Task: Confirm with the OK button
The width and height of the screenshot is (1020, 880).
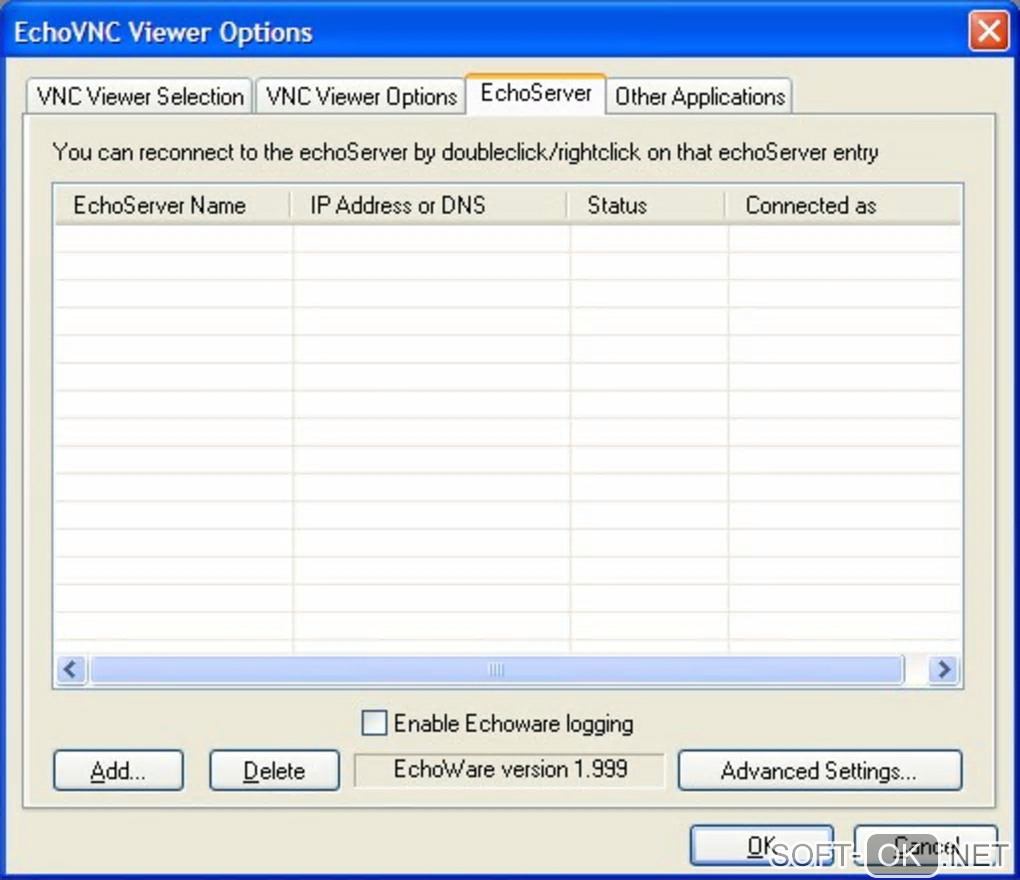Action: pyautogui.click(x=762, y=846)
